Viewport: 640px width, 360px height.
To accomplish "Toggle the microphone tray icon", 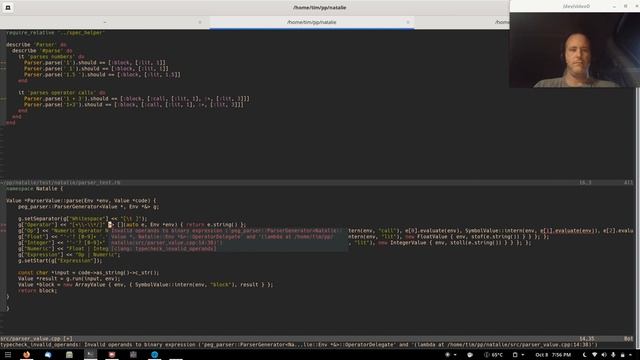I will 613,355.
